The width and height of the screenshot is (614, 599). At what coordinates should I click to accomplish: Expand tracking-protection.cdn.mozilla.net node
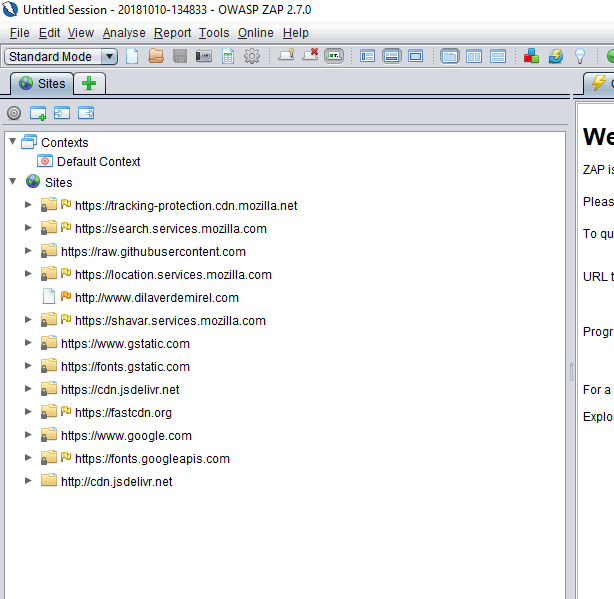click(x=28, y=205)
